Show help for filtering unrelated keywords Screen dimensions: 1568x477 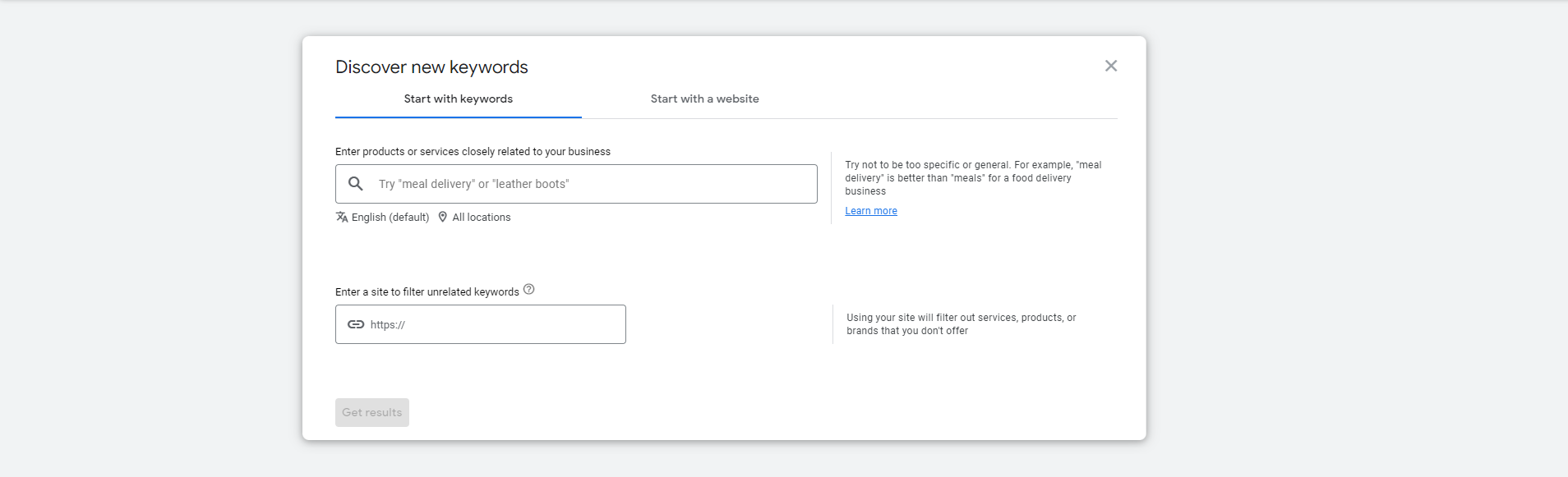click(x=529, y=289)
